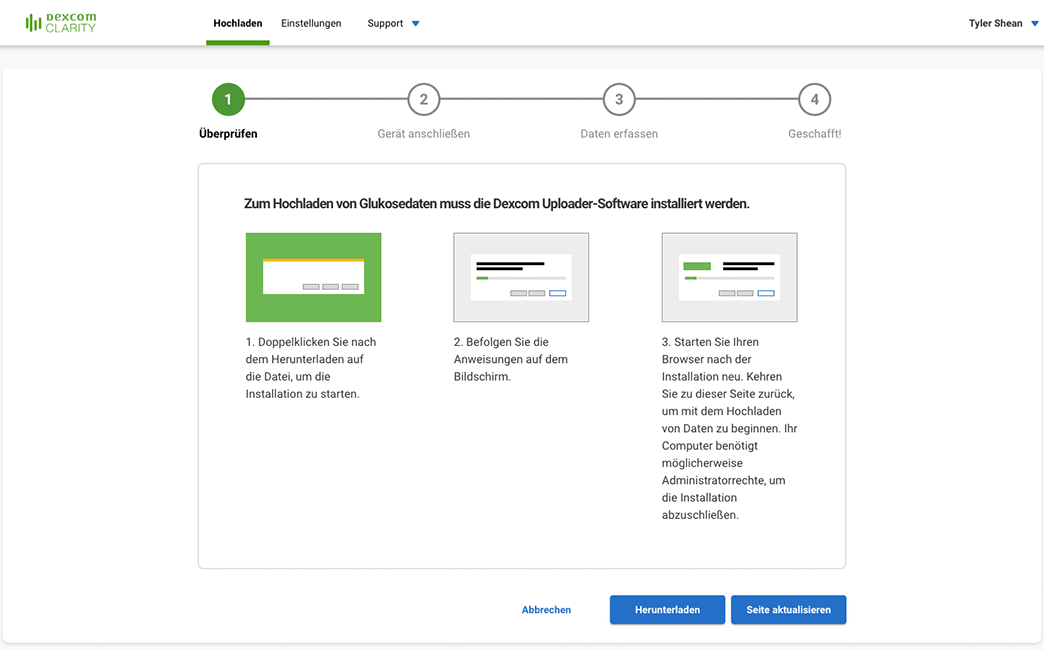The image size is (1044, 650).
Task: Open the Einstellungen tab
Action: click(x=311, y=23)
